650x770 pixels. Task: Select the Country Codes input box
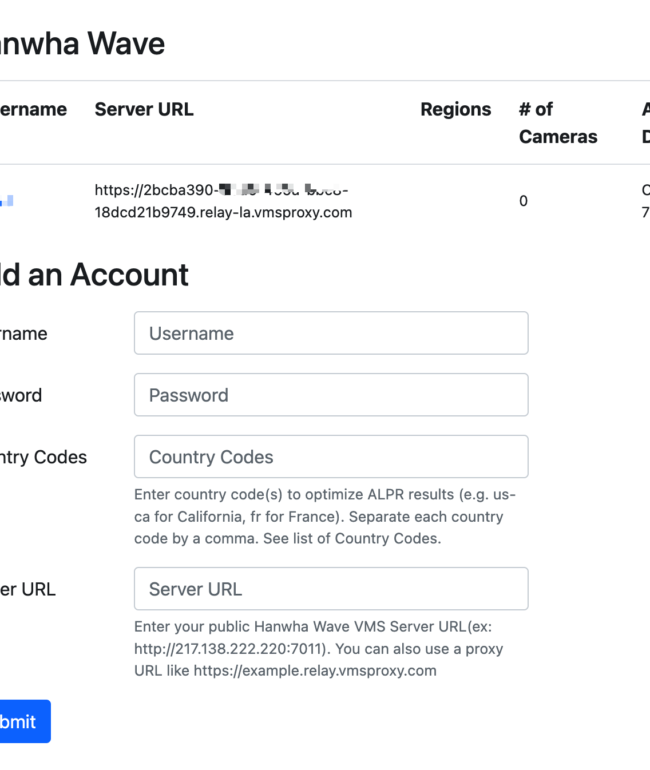click(x=331, y=457)
